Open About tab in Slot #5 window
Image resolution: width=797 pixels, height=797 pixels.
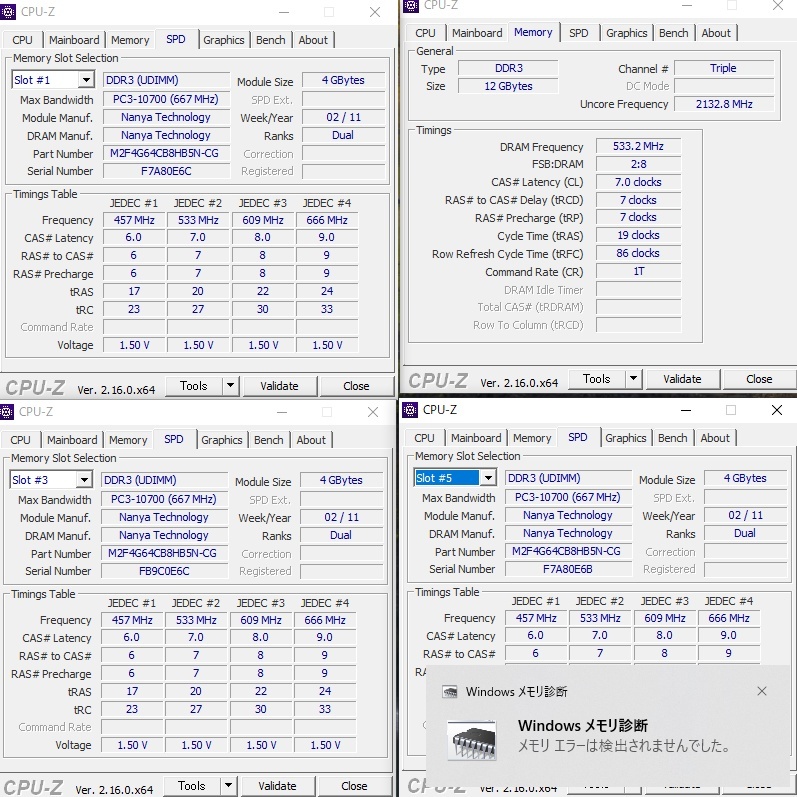pyautogui.click(x=715, y=438)
